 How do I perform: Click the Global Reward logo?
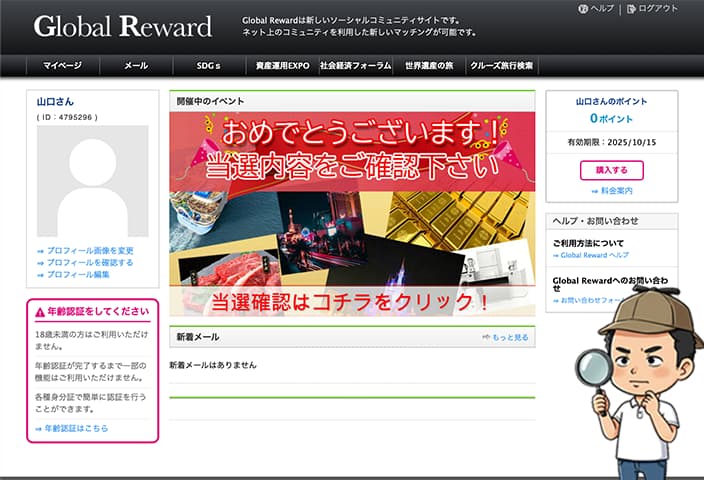tap(123, 27)
